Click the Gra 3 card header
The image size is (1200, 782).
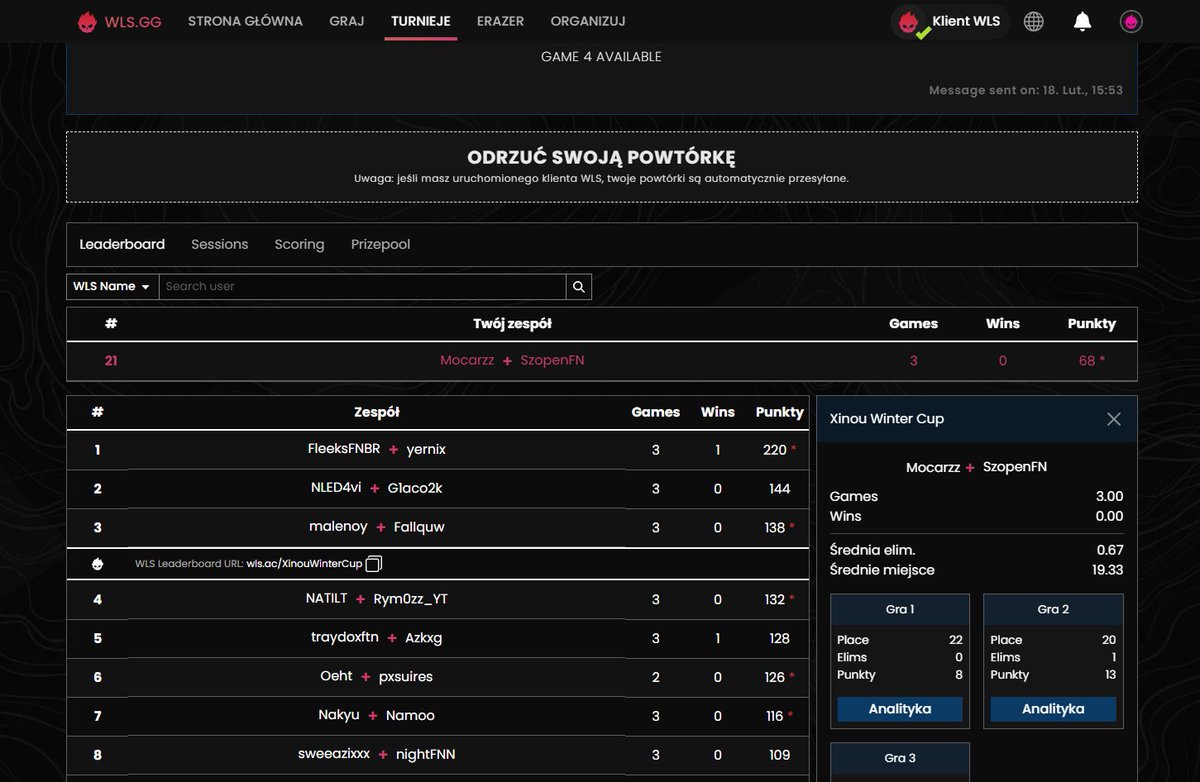point(900,758)
